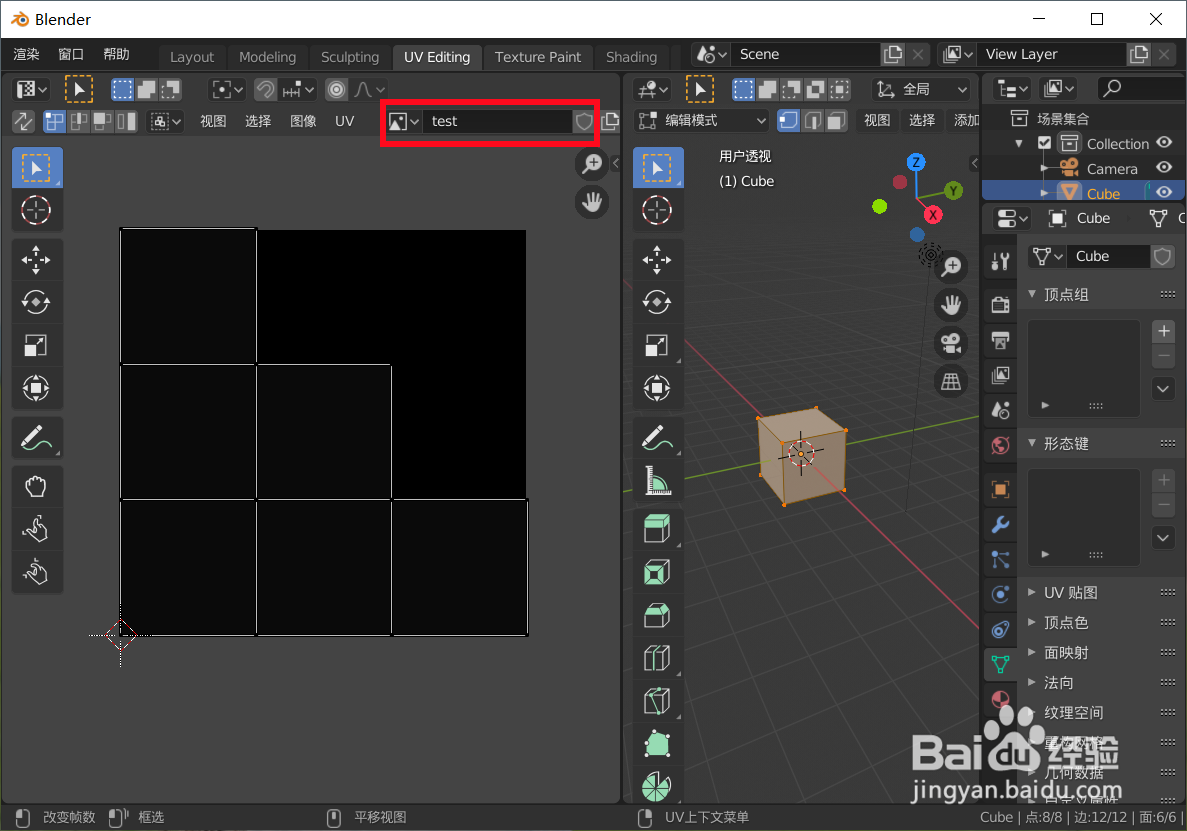Screen dimensions: 1187x831
Task: Switch to the Modeling workspace tab
Action: coord(267,57)
